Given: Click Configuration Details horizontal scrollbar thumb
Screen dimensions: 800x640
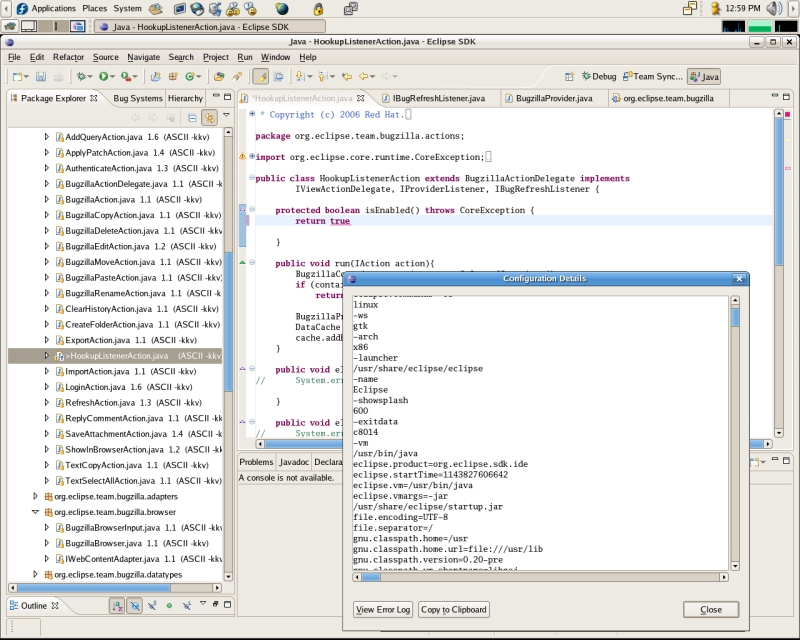Looking at the screenshot, I should [371, 577].
